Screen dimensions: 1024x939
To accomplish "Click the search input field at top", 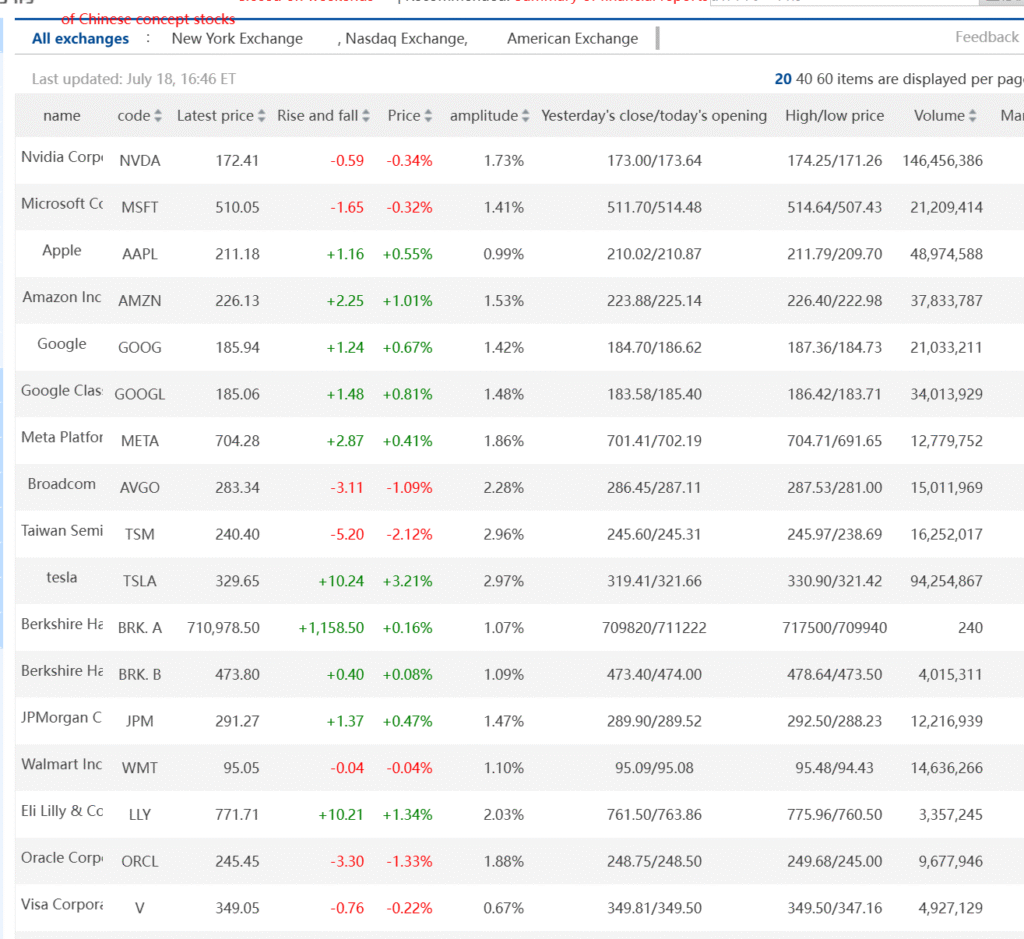I will pyautogui.click(x=840, y=3).
